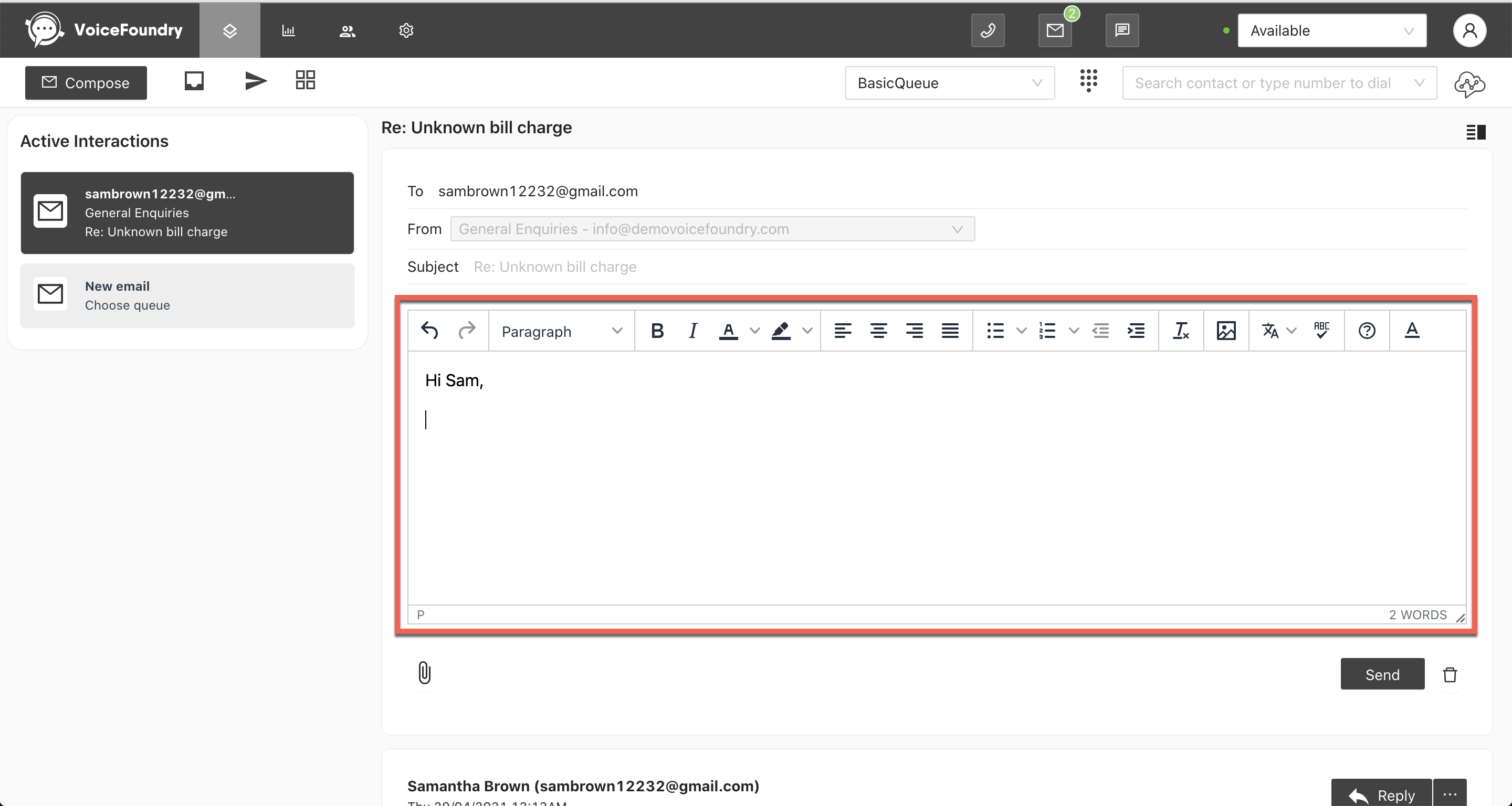Image resolution: width=1512 pixels, height=806 pixels.
Task: Align text right
Action: click(915, 331)
